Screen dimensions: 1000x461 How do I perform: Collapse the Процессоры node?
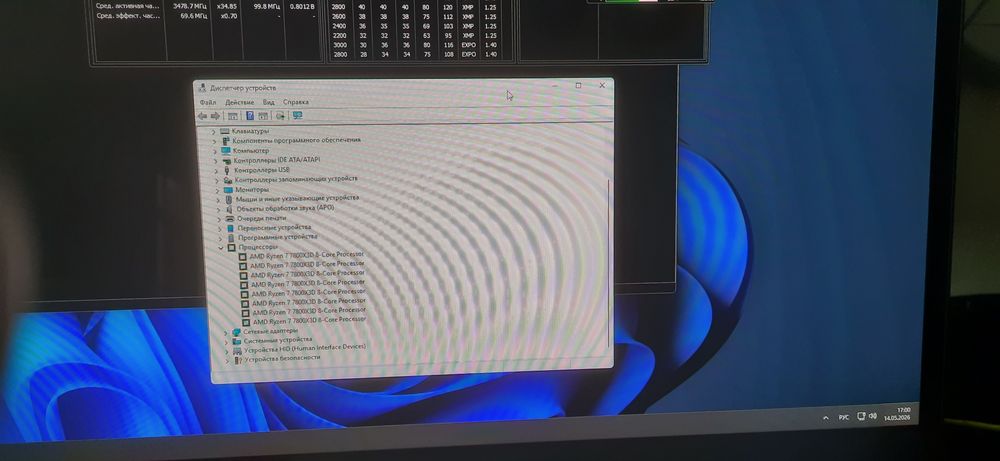click(221, 247)
